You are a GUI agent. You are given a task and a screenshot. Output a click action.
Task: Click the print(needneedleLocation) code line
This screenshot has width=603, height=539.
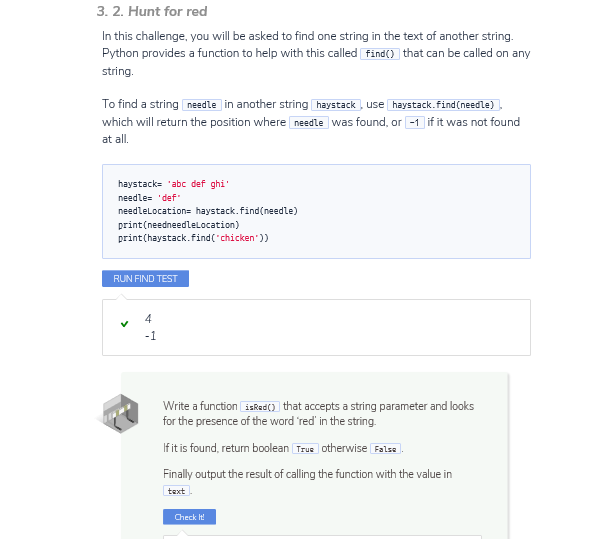[x=178, y=225]
